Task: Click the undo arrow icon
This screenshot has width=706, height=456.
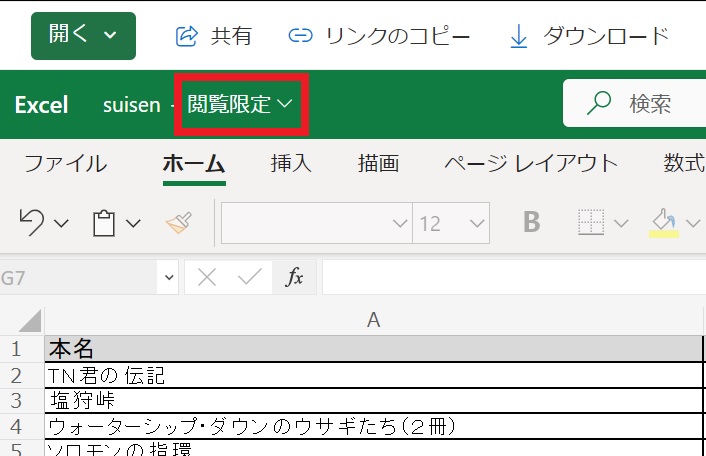Action: point(32,222)
